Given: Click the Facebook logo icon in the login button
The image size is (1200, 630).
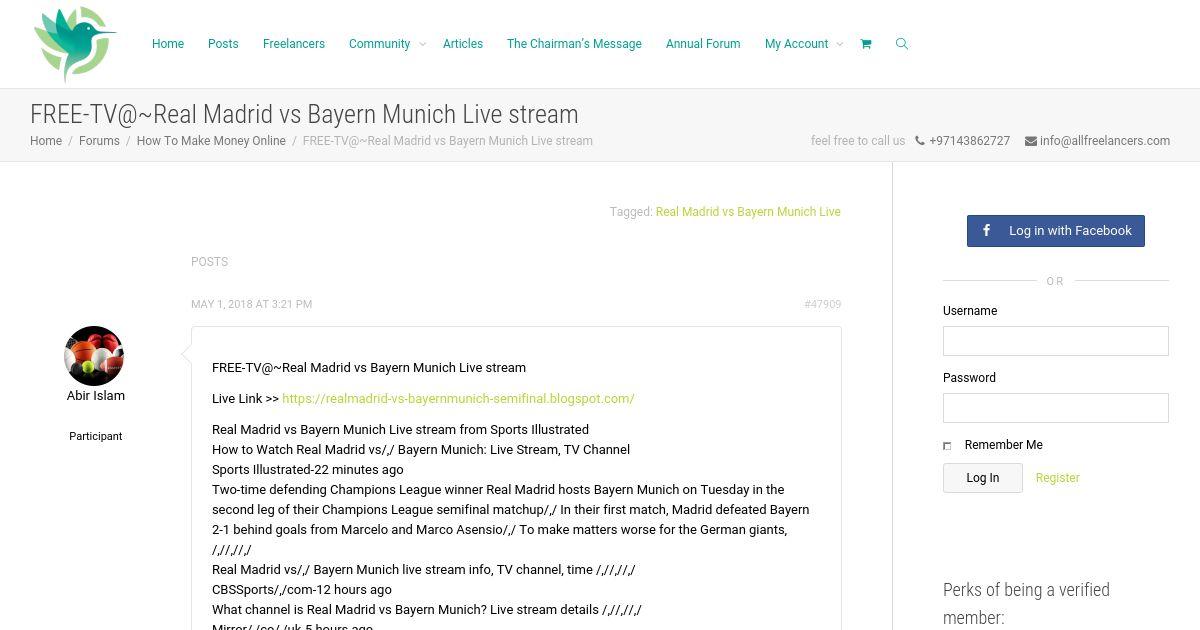Looking at the screenshot, I should pyautogui.click(x=986, y=230).
